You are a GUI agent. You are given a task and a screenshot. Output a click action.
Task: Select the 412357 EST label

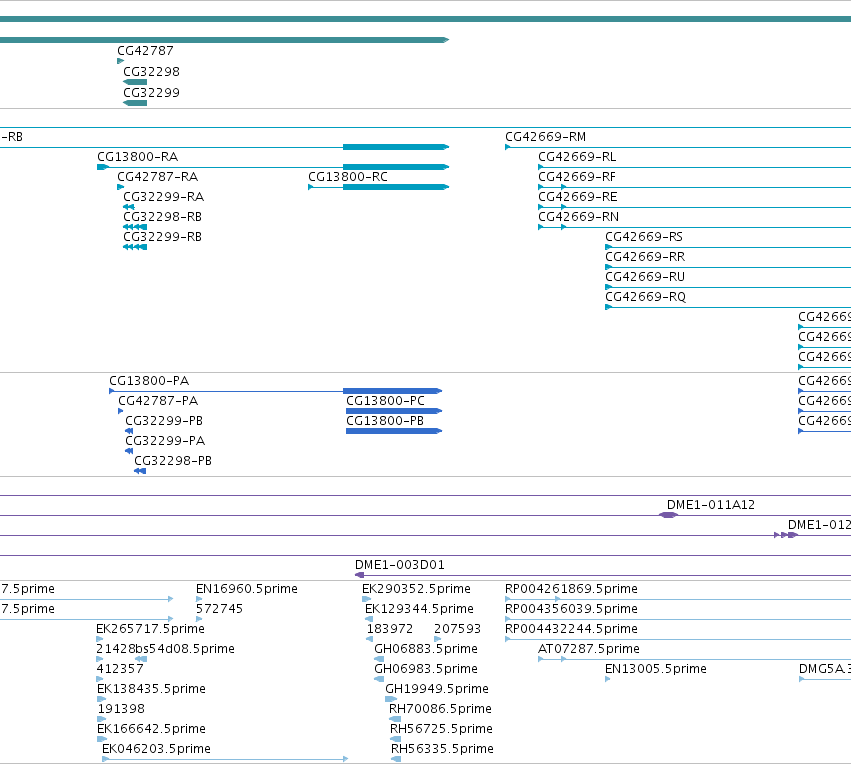click(x=120, y=670)
